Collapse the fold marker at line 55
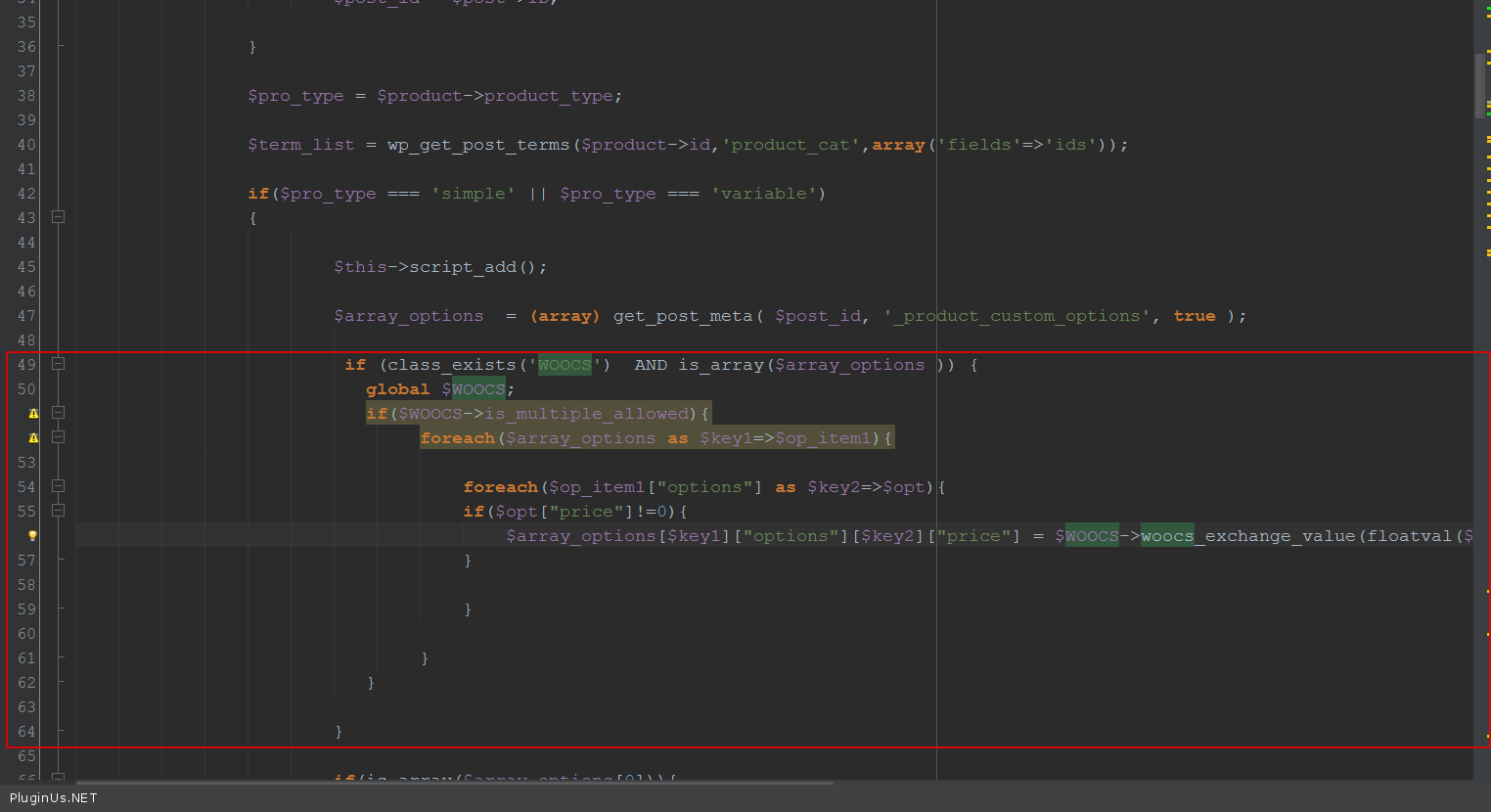 [x=58, y=511]
